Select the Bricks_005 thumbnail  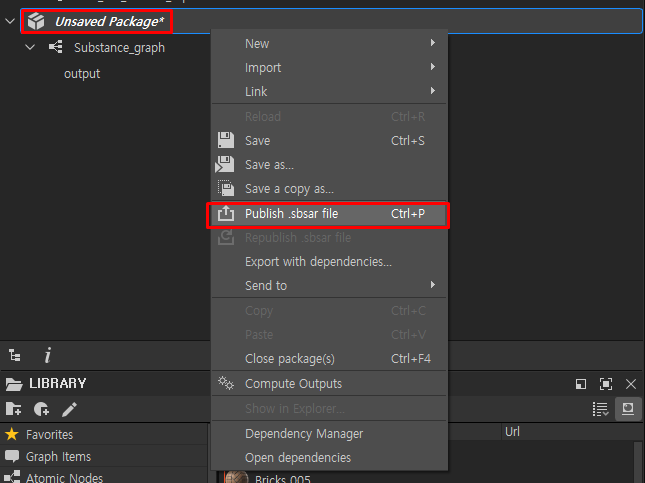coord(237,477)
